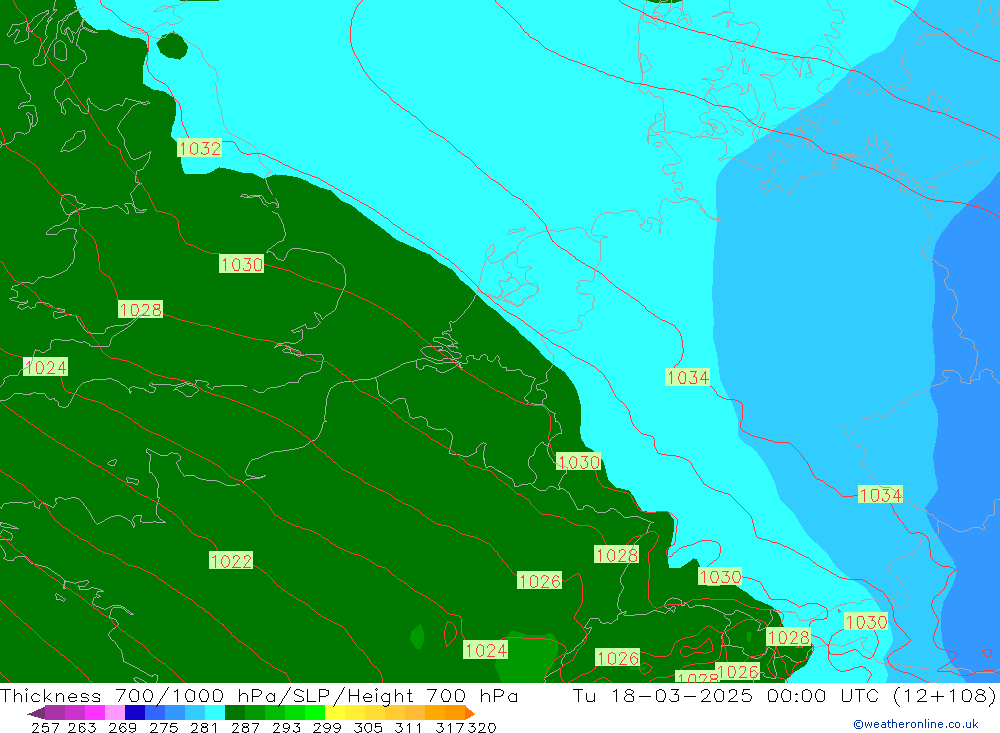1000x733 pixels.
Task: Pick the bright magenta legend swatch
Action: (93, 712)
